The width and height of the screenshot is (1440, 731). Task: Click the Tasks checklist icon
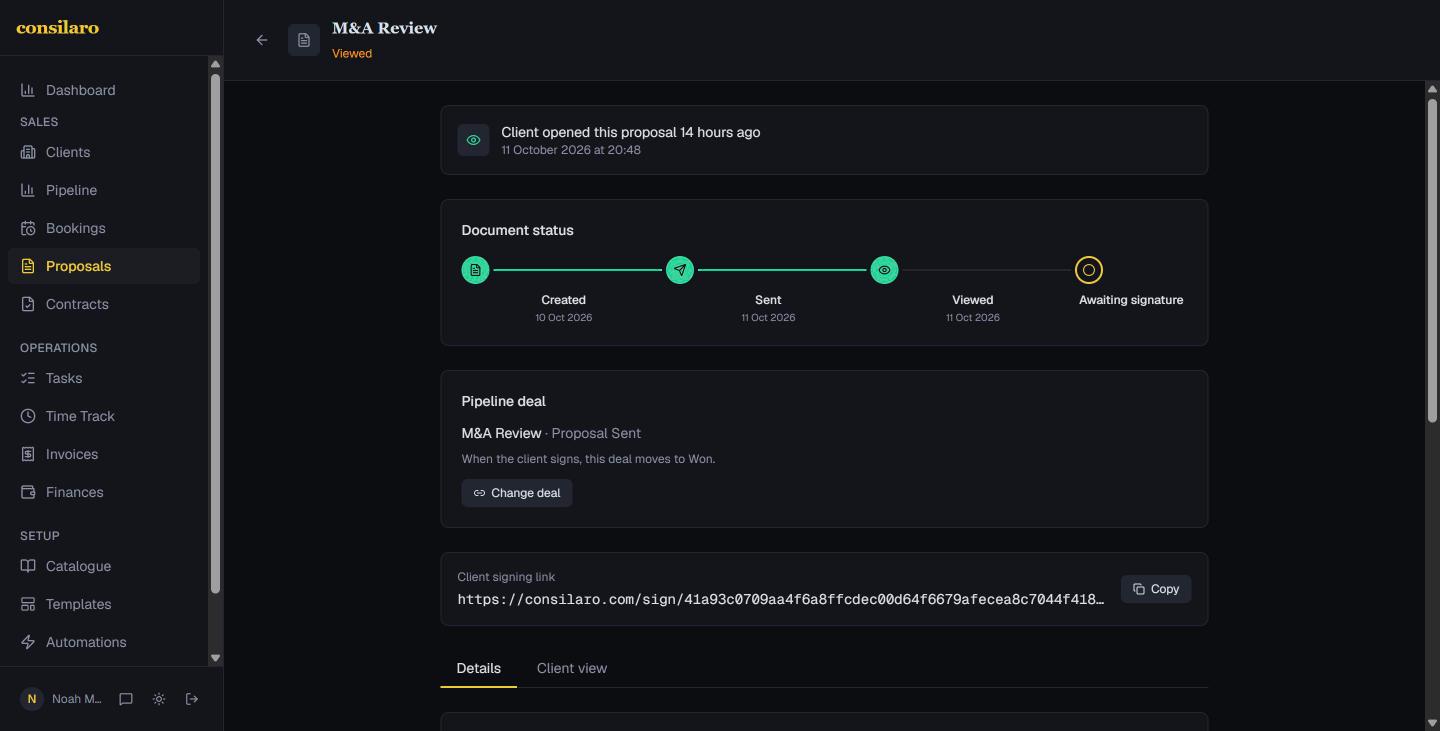tap(28, 378)
